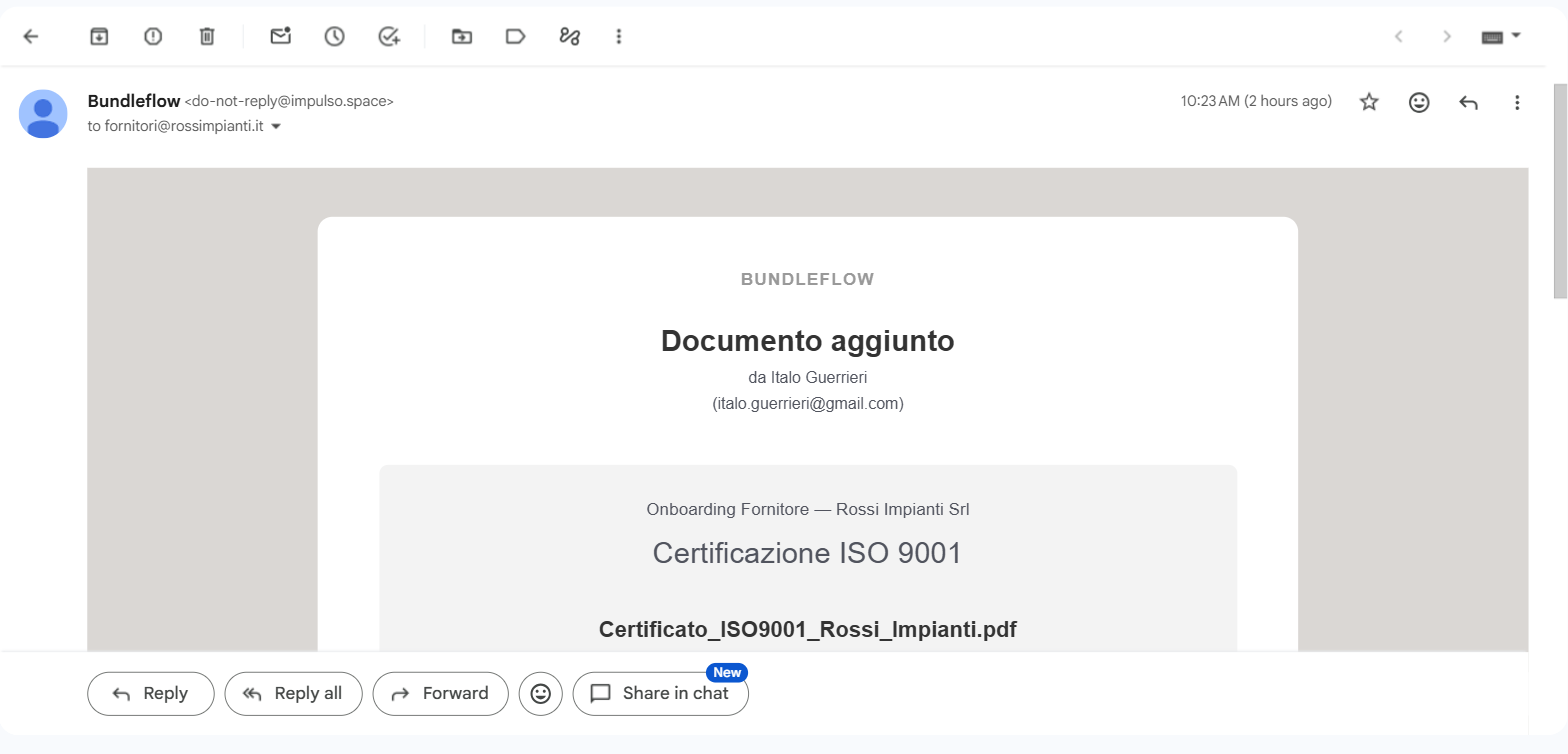The image size is (1568, 754).
Task: Star the Bundleflow message
Action: coord(1370,102)
